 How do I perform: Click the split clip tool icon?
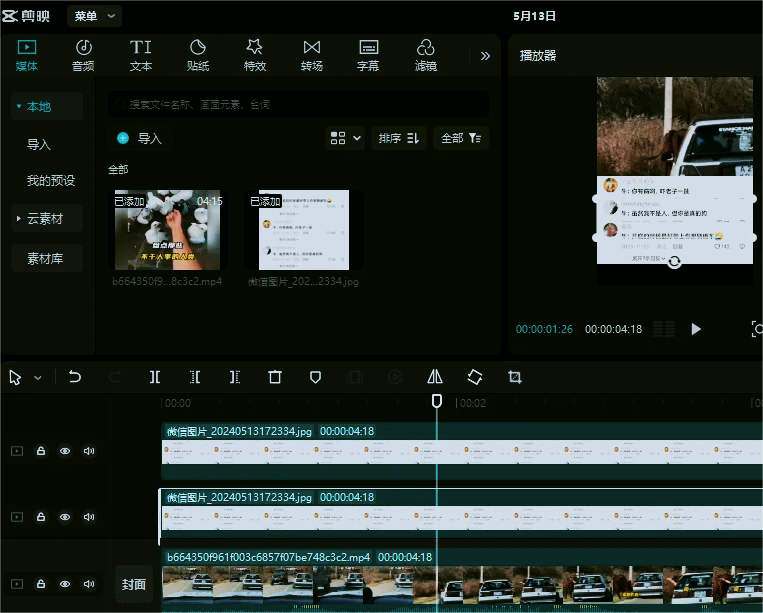click(155, 377)
